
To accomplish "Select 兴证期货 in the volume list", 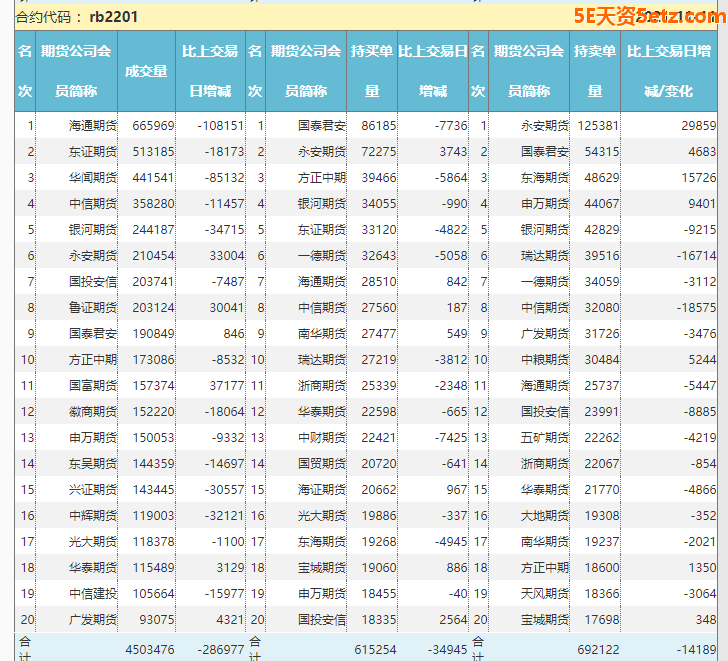I will point(93,489).
